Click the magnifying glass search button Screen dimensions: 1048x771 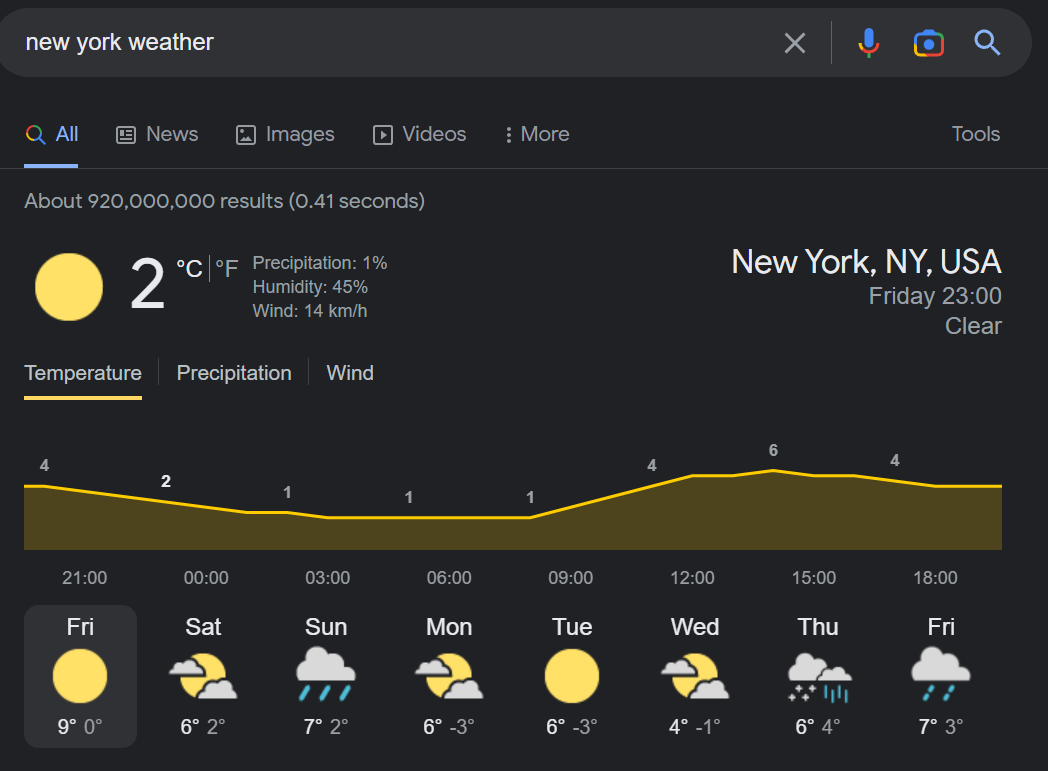click(x=987, y=43)
